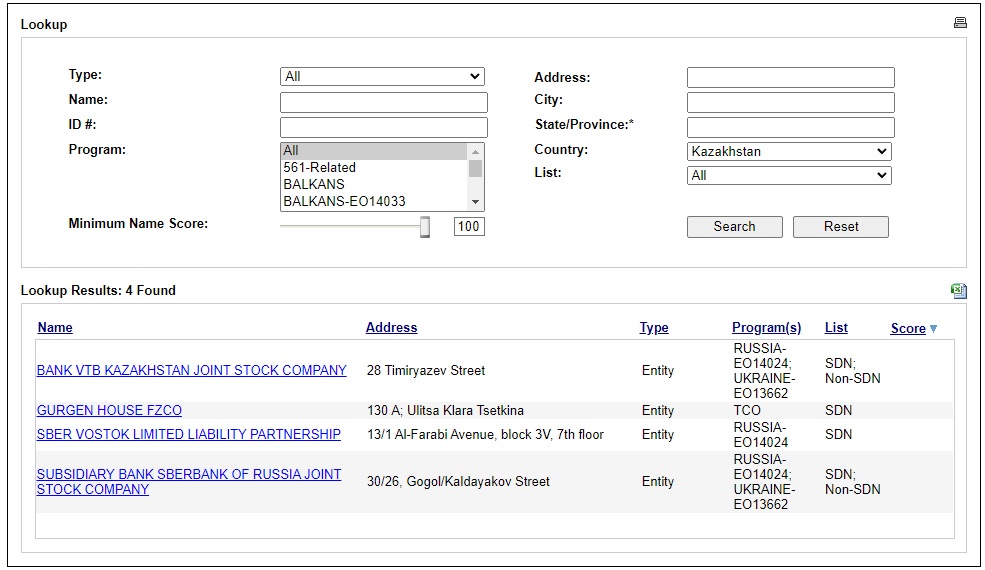Click the minimum score value box
Image resolution: width=985 pixels, height=570 pixels.
tap(469, 226)
